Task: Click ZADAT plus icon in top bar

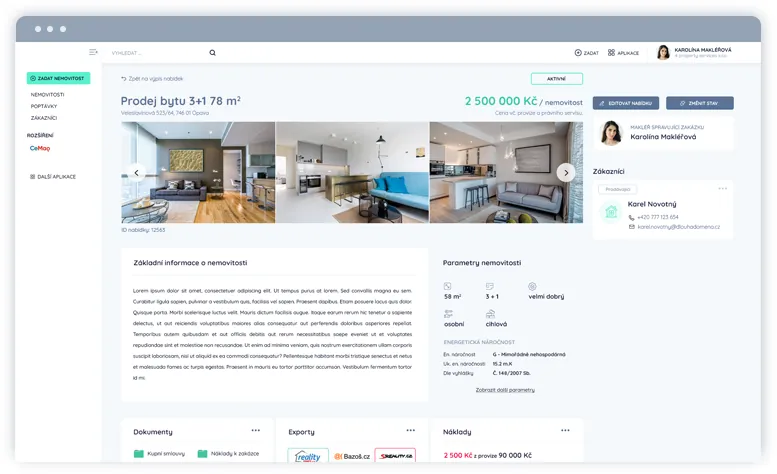Action: coord(579,52)
